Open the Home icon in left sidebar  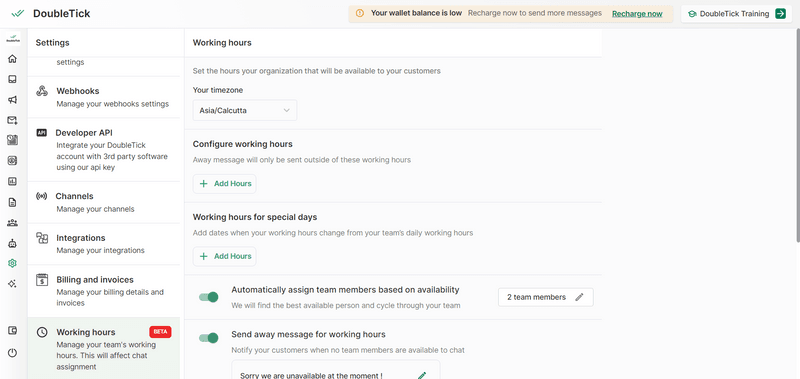point(12,59)
